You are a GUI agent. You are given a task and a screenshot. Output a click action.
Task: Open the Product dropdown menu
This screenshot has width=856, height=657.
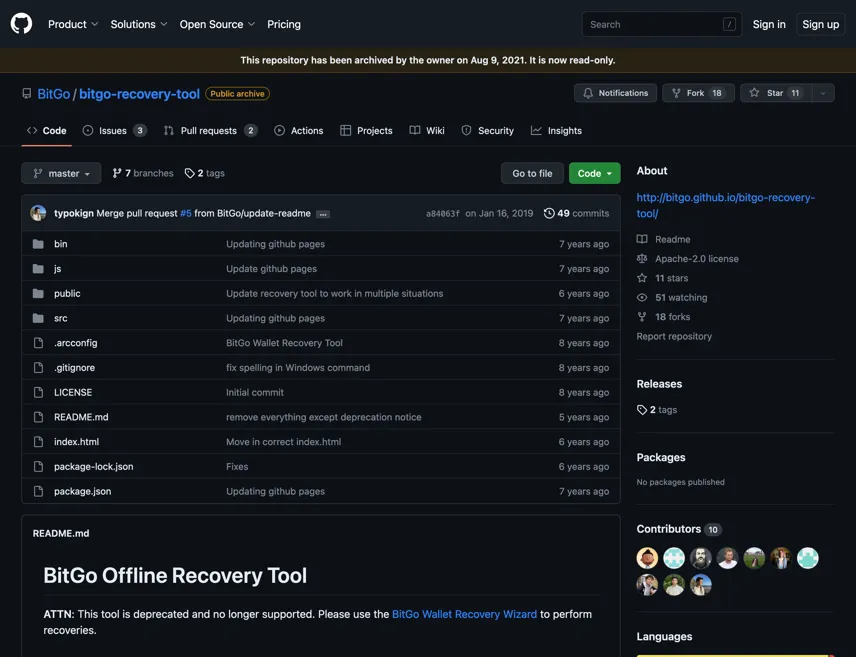(x=73, y=24)
